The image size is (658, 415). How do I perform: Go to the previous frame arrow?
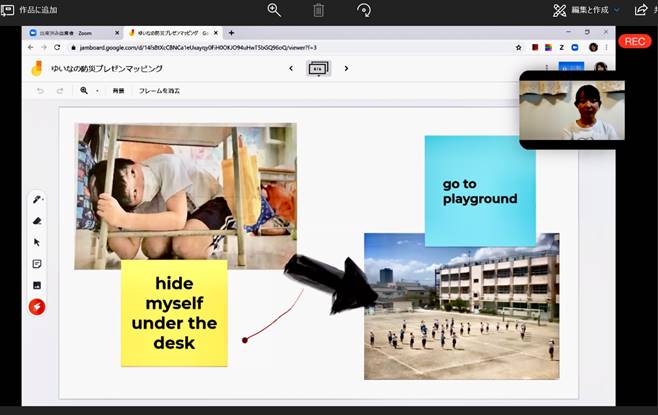[291, 69]
